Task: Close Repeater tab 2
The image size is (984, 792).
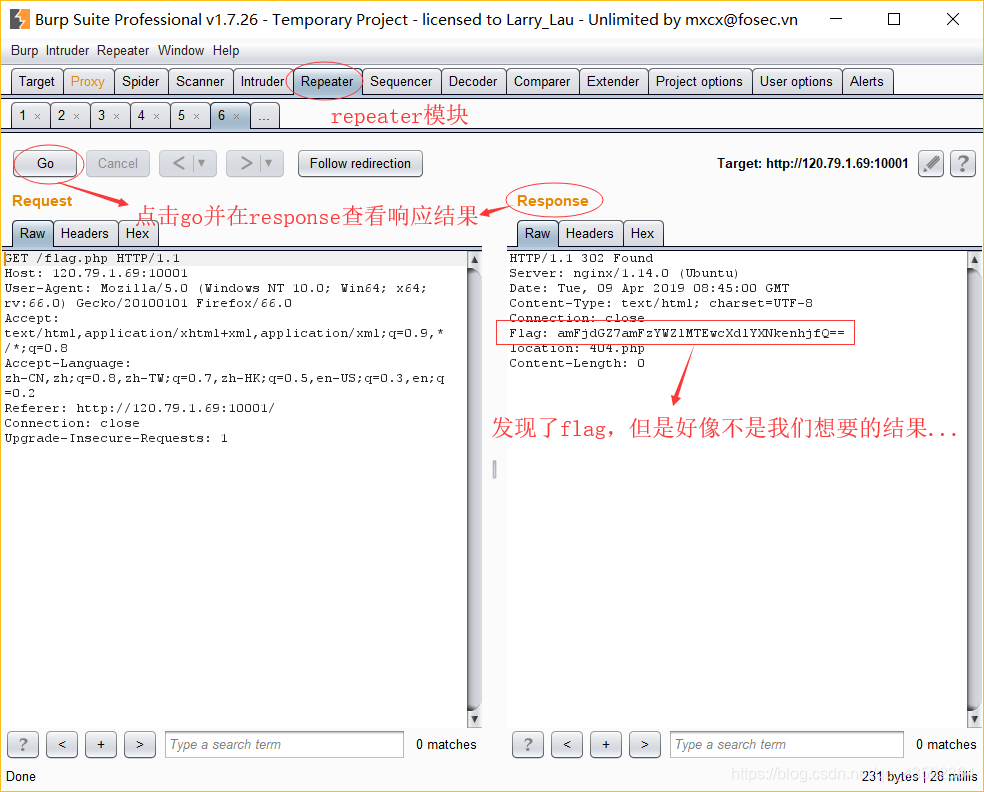Action: point(77,116)
